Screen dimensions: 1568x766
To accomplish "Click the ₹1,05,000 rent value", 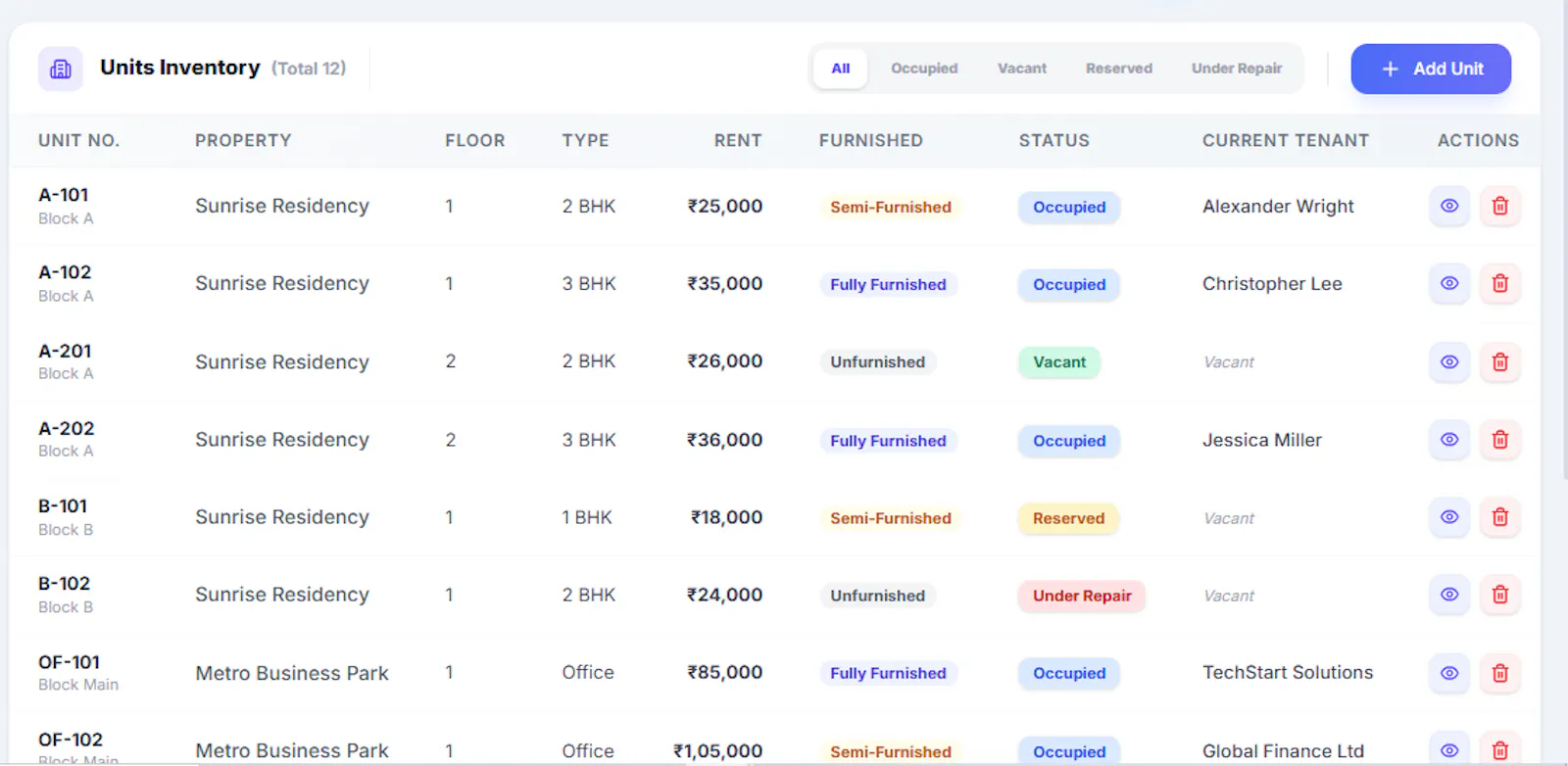I will 717,750.
